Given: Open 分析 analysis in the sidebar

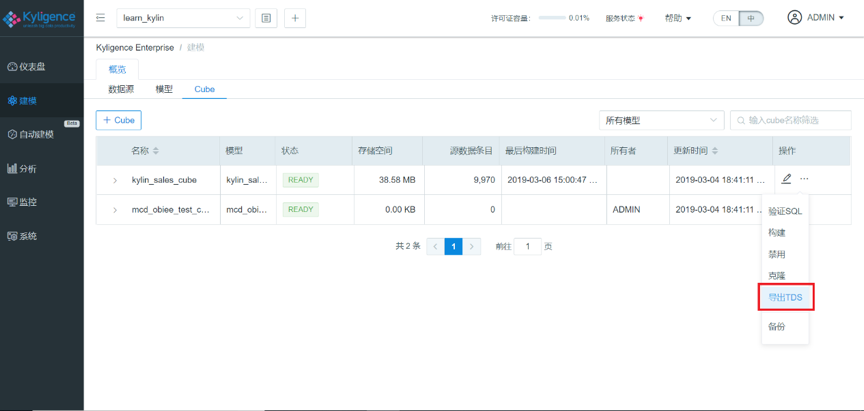Looking at the screenshot, I should [23, 168].
